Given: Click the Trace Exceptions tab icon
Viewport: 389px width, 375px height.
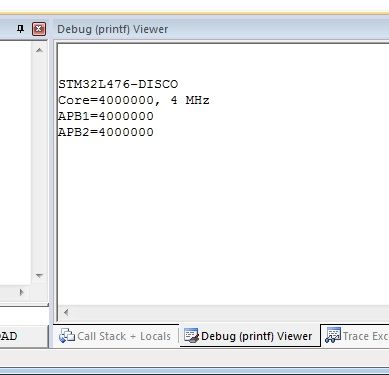Looking at the screenshot, I should tap(333, 335).
